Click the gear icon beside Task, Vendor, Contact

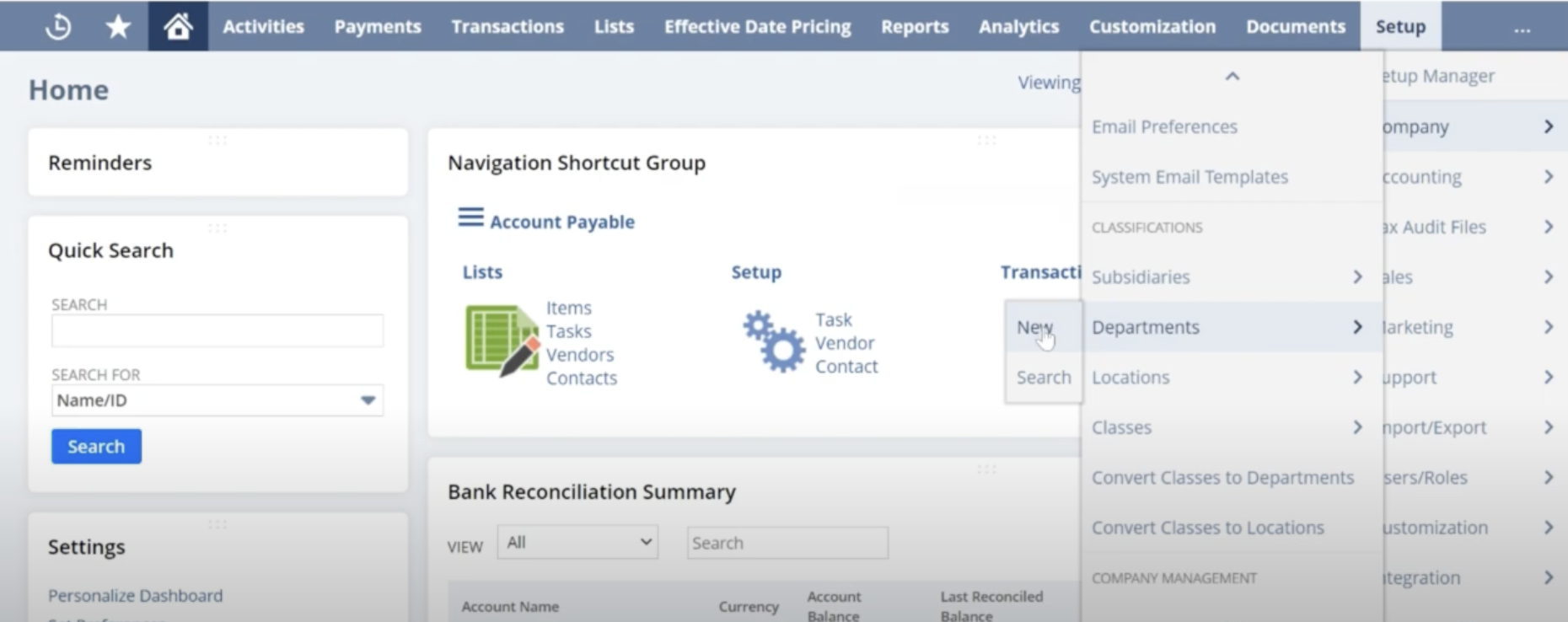tap(772, 340)
